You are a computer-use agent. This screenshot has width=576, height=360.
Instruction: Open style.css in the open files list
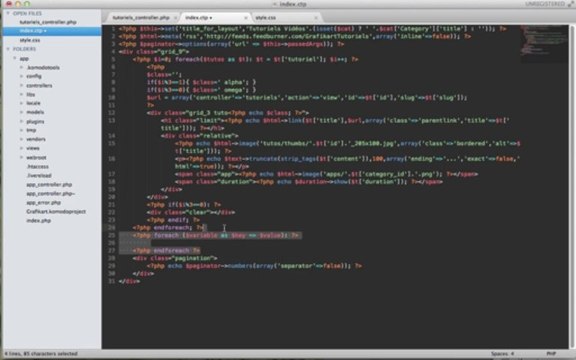point(30,40)
